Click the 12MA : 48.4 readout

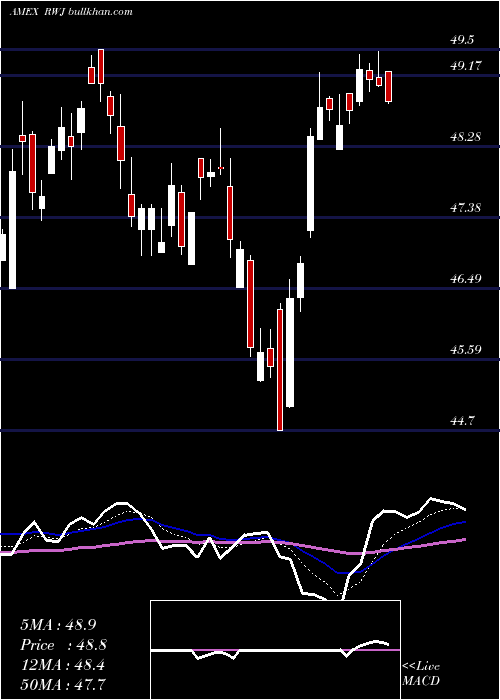(x=63, y=665)
